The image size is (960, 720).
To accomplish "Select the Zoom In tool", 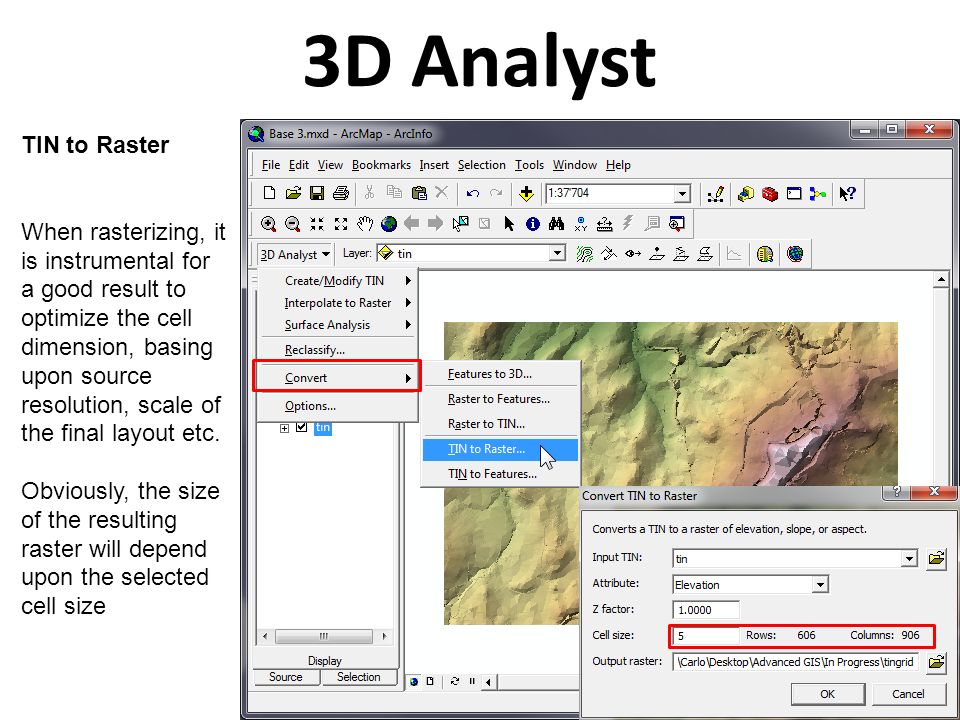I will point(268,224).
